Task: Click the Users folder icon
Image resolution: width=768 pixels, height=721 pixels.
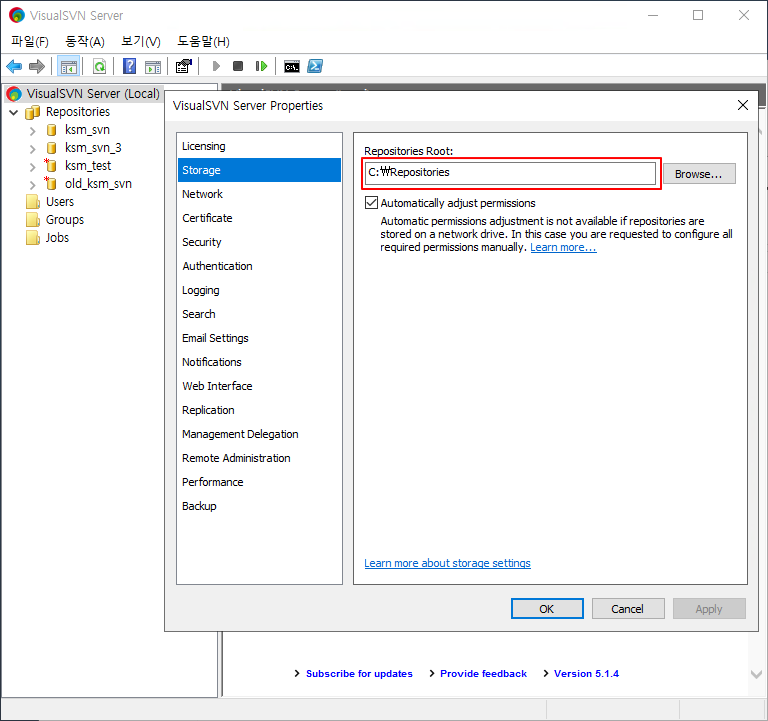Action: 33,202
